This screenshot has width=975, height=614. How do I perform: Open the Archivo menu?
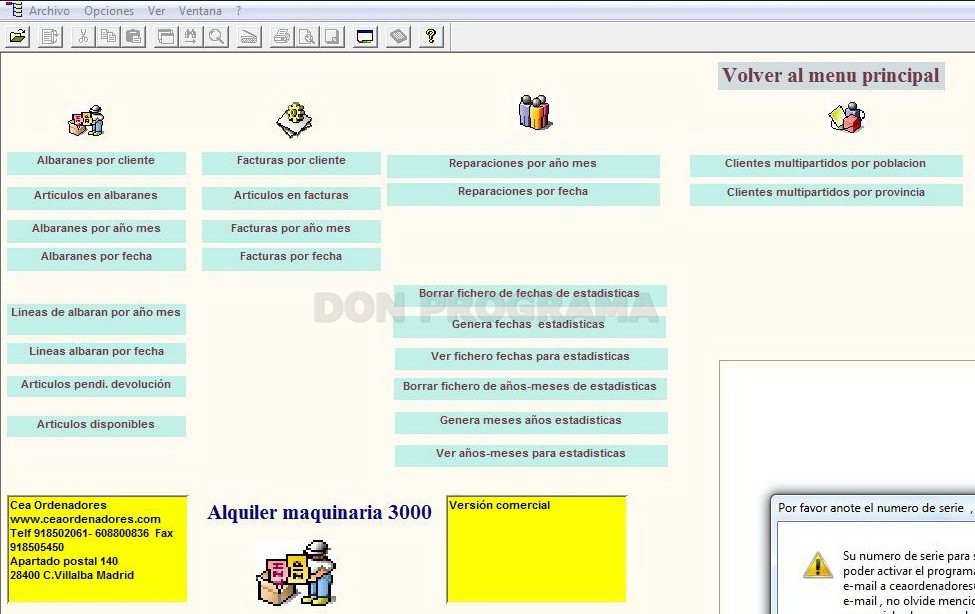pyautogui.click(x=49, y=11)
